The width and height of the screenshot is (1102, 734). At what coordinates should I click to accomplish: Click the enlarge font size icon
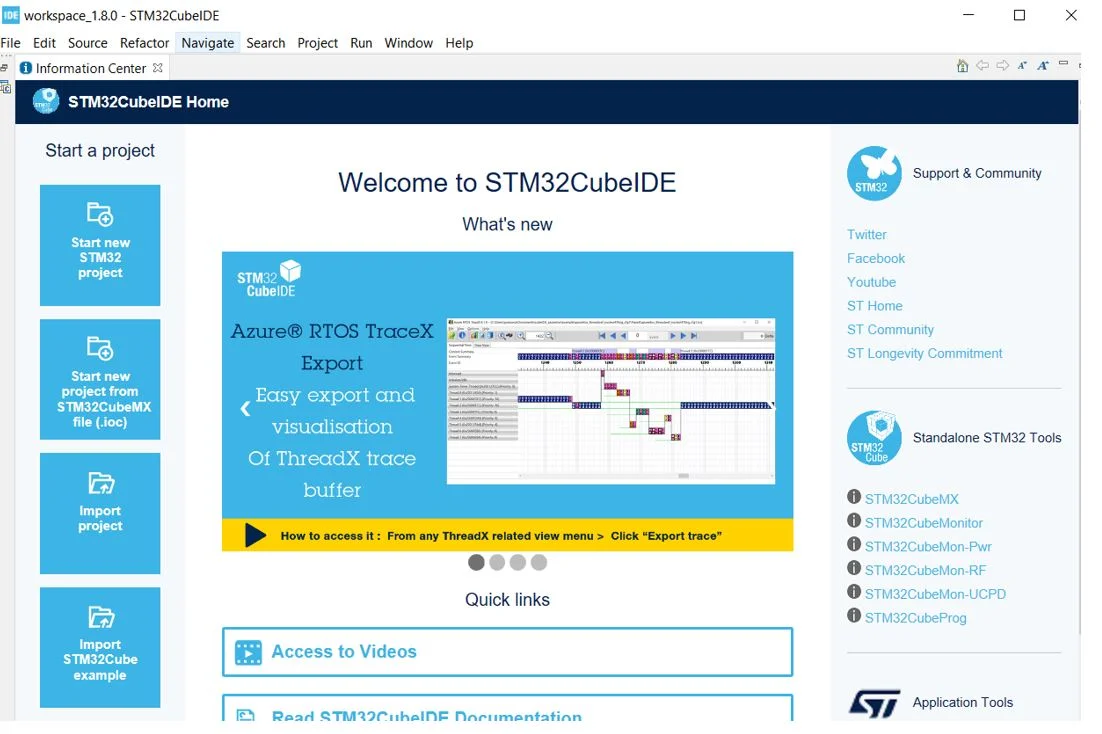1042,66
